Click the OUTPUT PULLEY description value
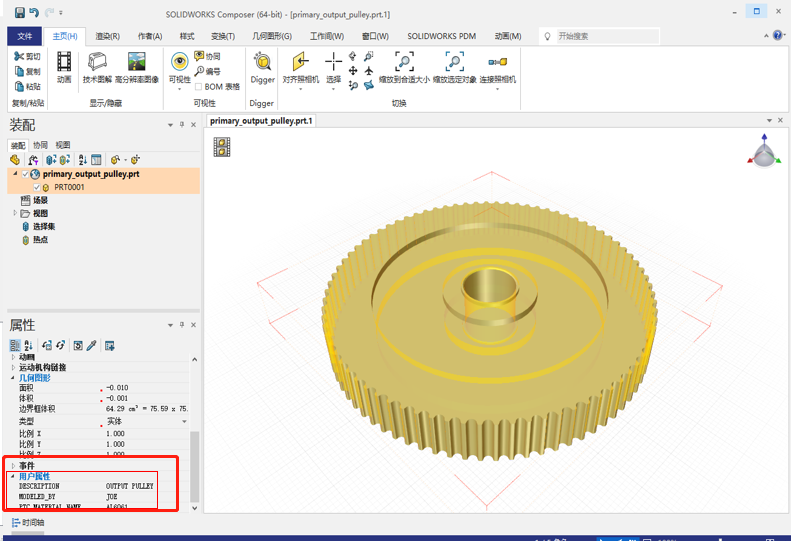The width and height of the screenshot is (791, 541). (x=129, y=486)
